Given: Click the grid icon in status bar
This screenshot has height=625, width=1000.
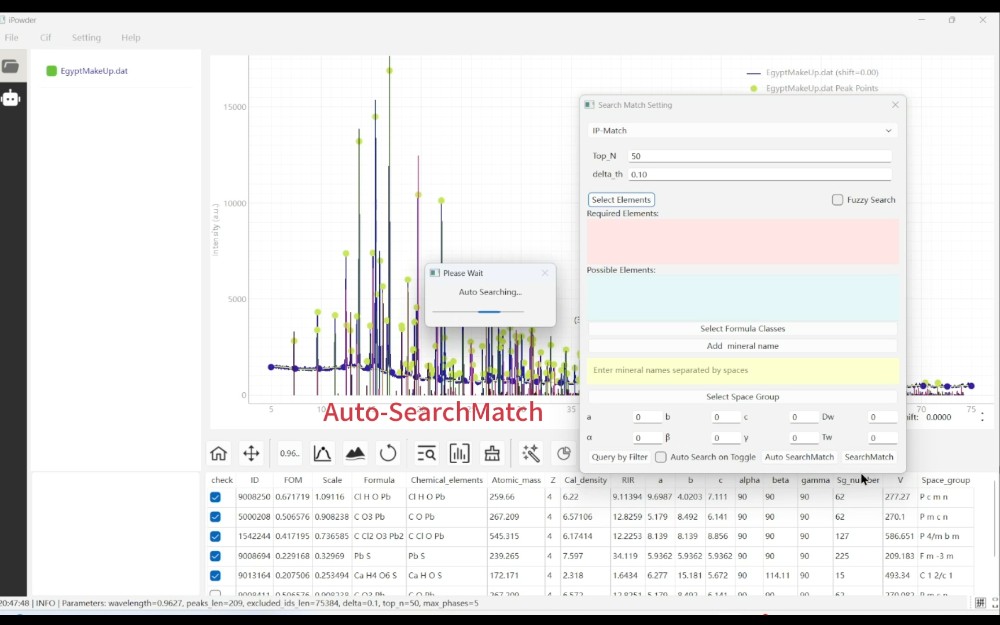Looking at the screenshot, I should point(980,603).
